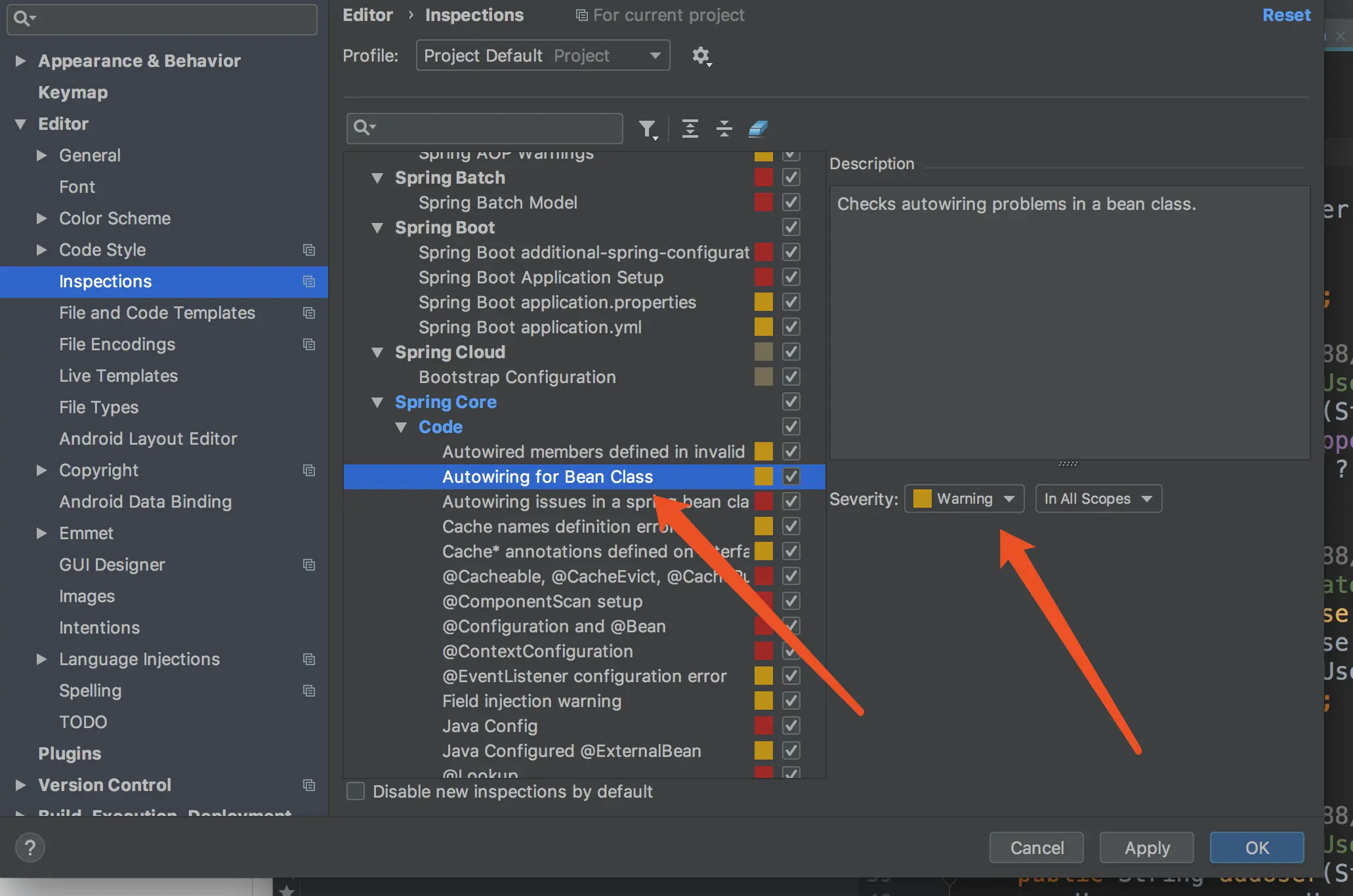Open the Severity Warning dropdown

click(x=964, y=499)
